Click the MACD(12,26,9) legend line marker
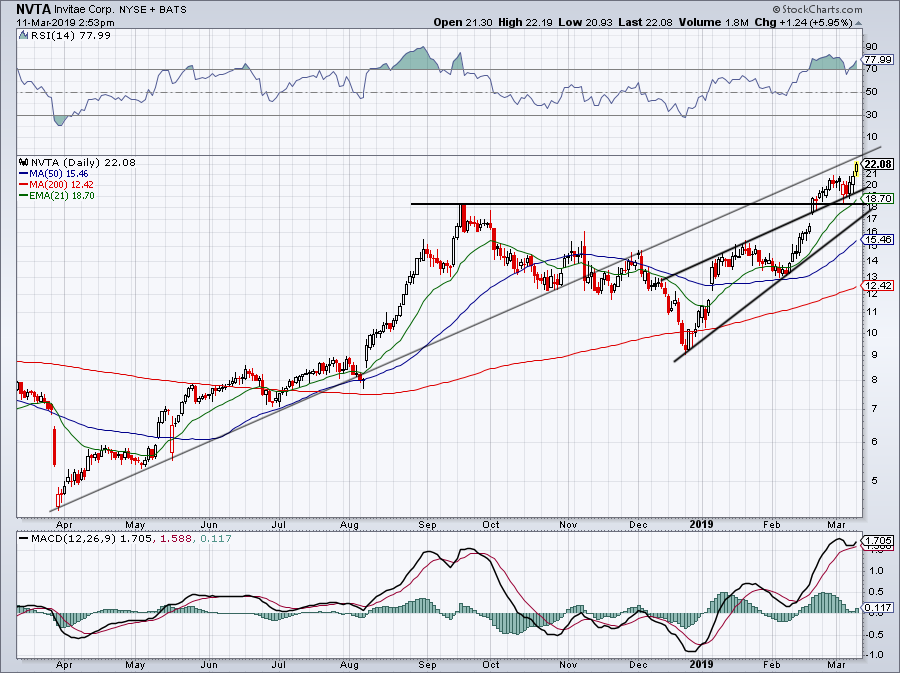 point(24,539)
